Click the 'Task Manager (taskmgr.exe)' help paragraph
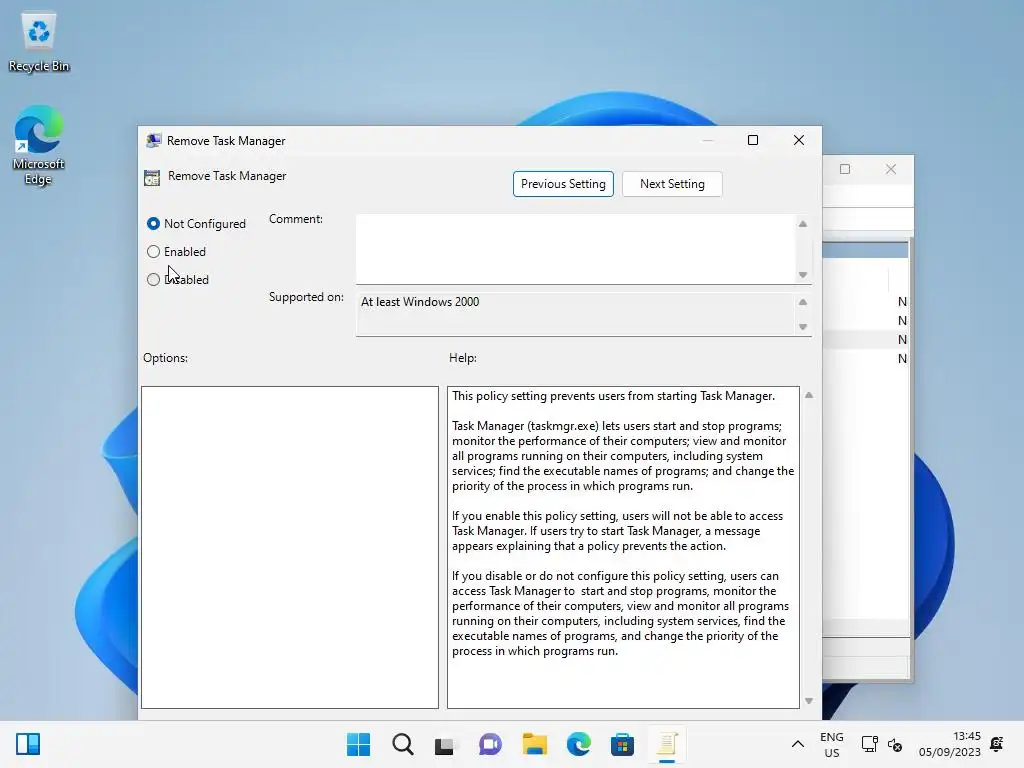This screenshot has height=768, width=1024. (x=623, y=456)
